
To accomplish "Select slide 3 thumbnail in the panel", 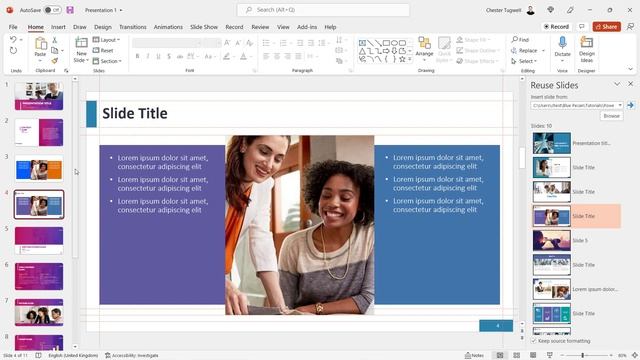I will point(39,169).
